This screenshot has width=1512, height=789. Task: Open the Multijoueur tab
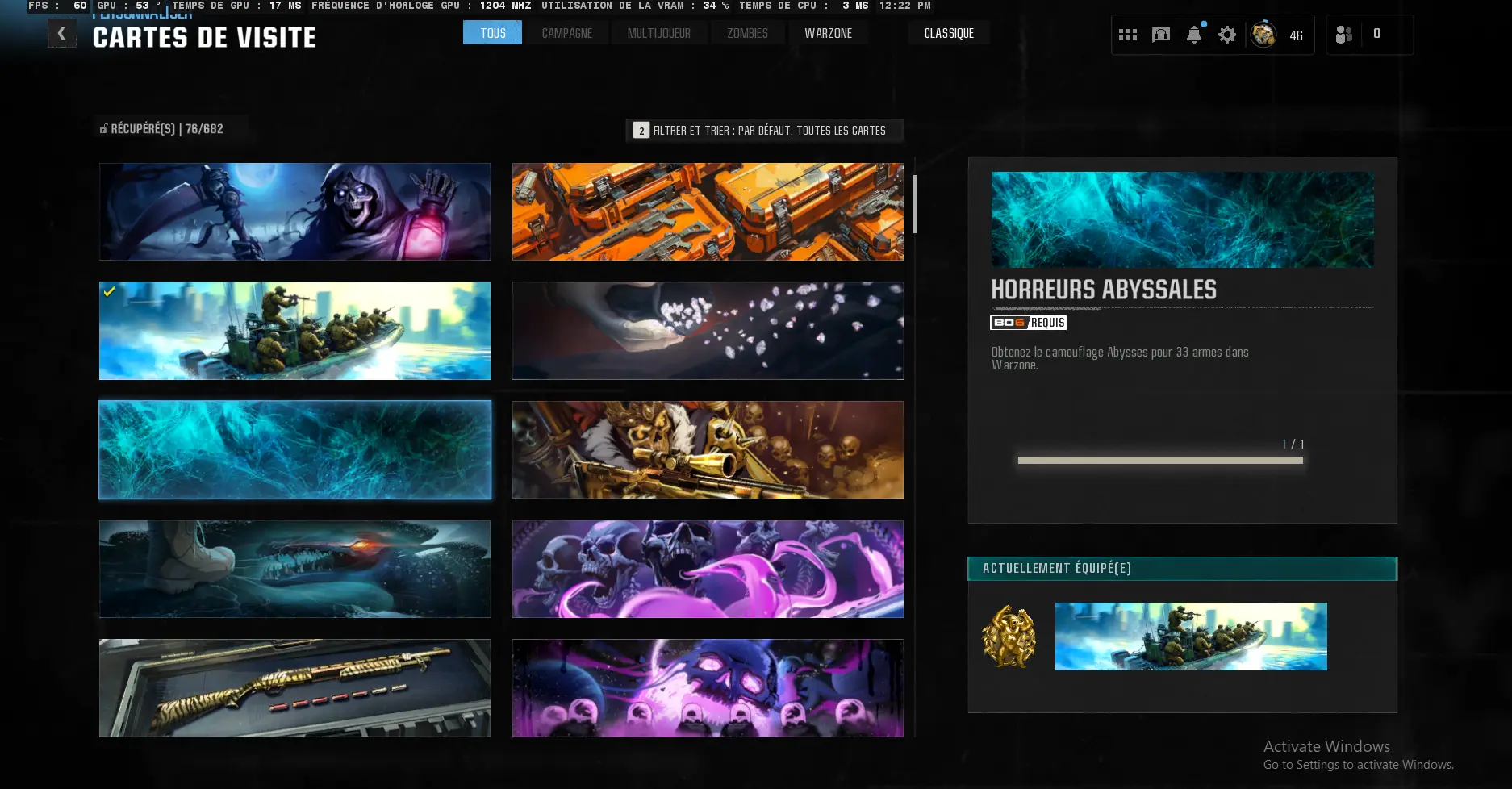tap(658, 33)
